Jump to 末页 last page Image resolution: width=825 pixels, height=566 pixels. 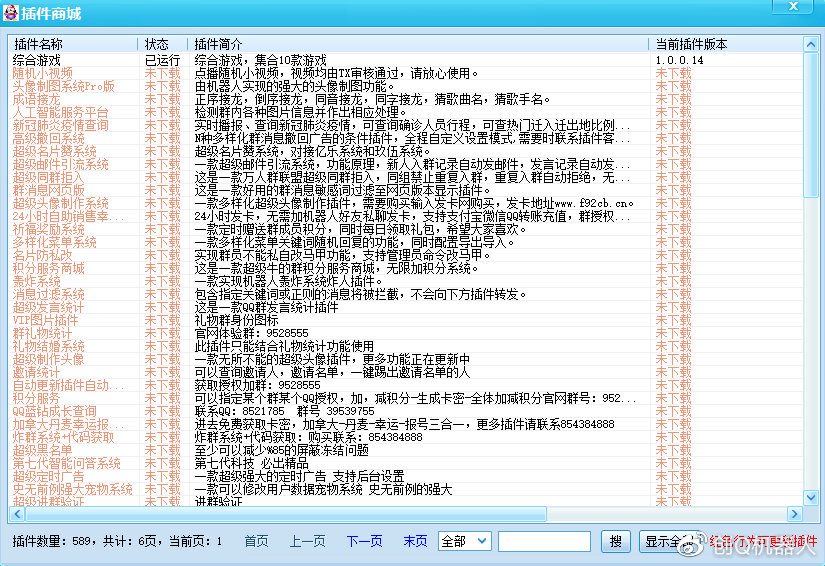click(415, 541)
